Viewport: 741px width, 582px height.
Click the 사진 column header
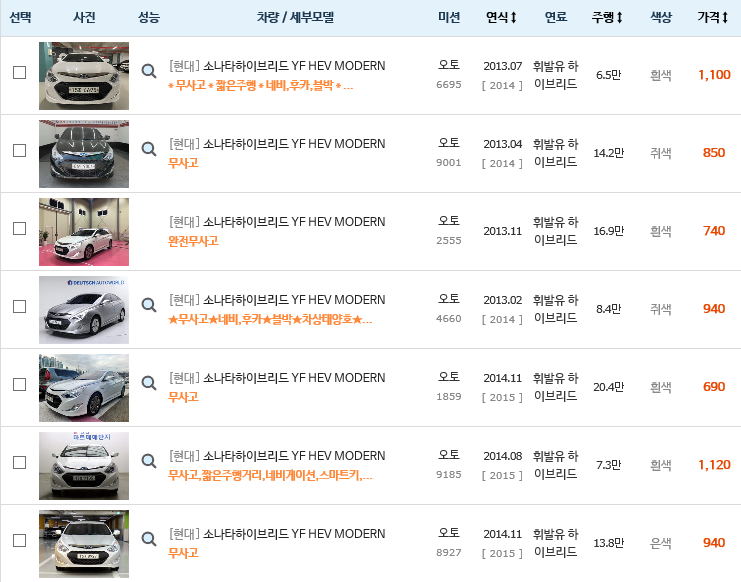pos(84,17)
